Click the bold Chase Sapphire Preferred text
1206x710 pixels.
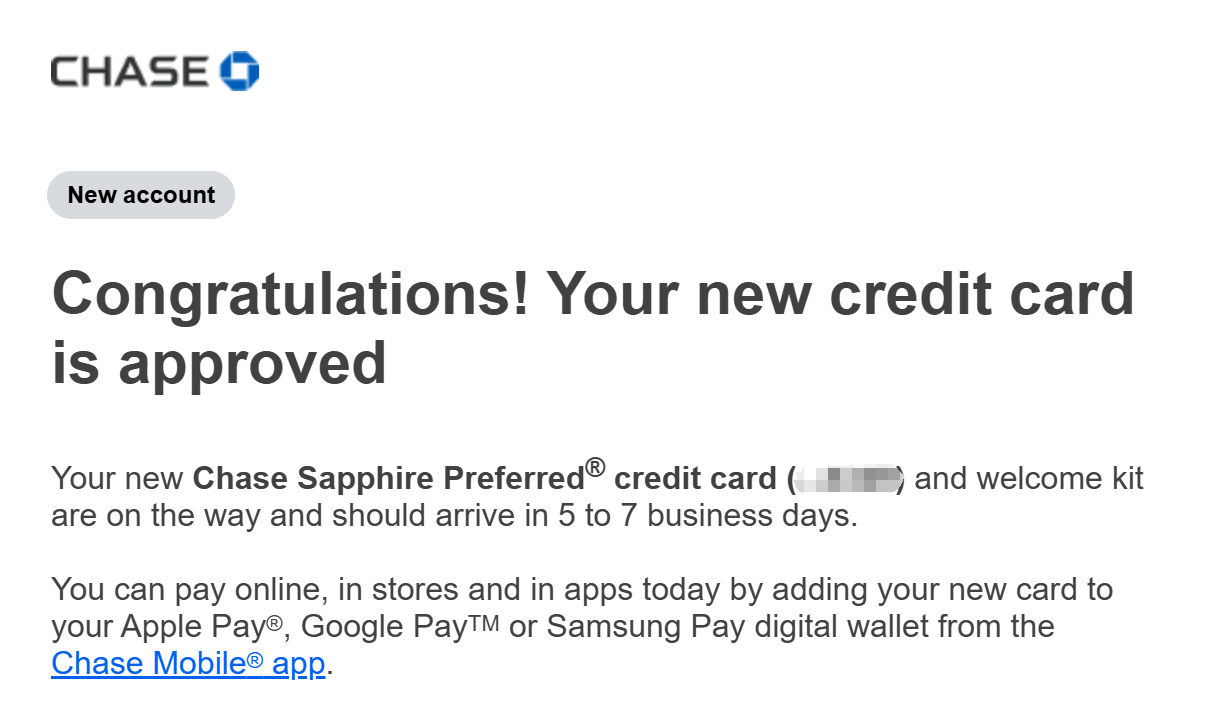pos(388,479)
